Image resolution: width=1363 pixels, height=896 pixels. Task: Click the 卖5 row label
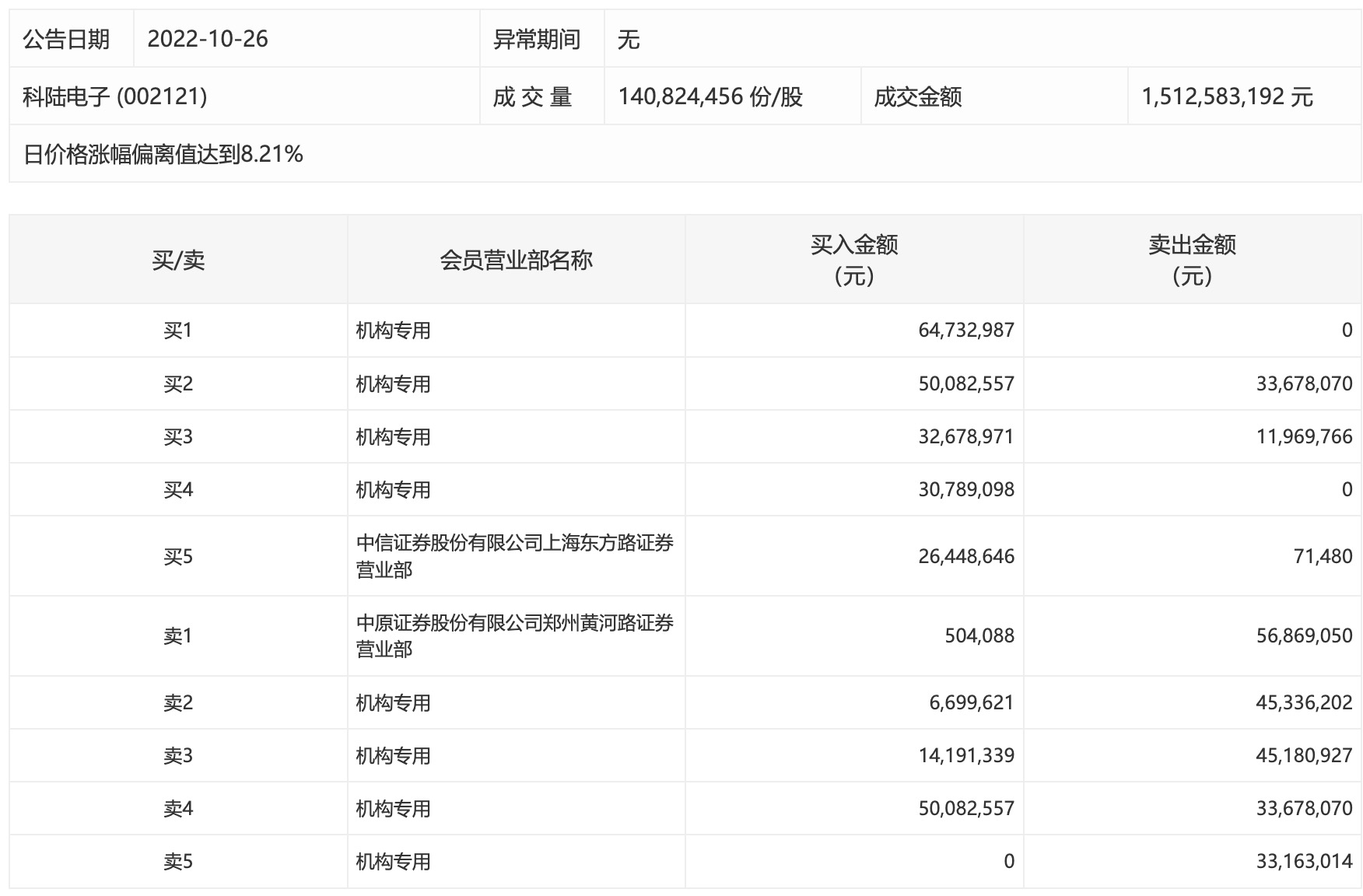pyautogui.click(x=178, y=862)
